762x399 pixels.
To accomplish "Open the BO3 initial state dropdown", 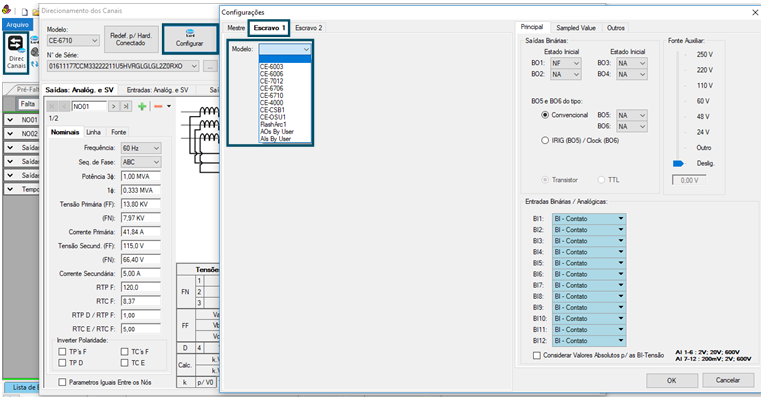I will [632, 64].
